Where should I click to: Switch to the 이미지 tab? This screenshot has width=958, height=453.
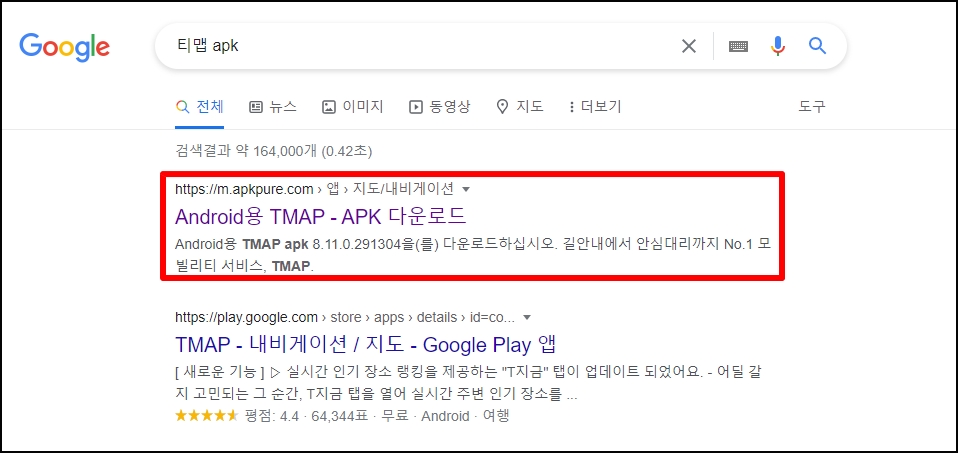pos(353,107)
